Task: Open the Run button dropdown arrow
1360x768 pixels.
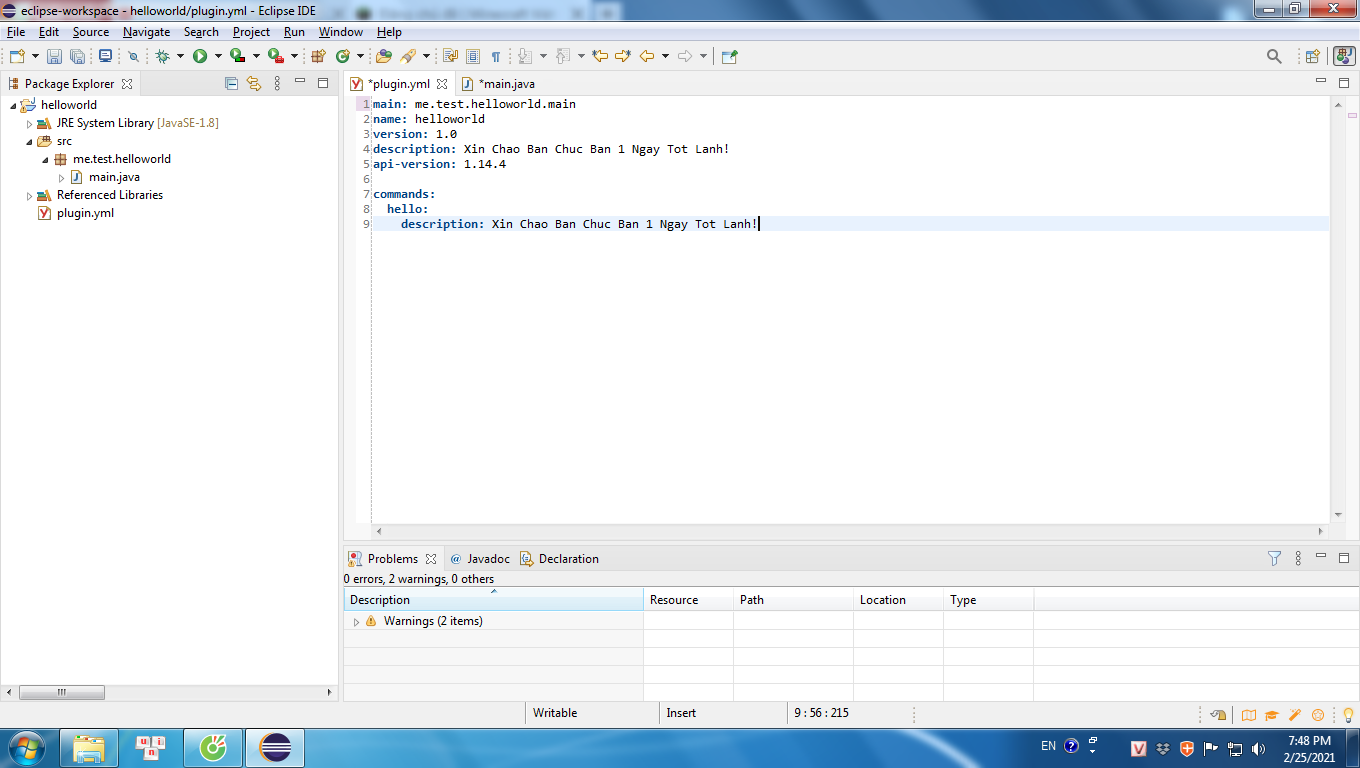Action: 218,57
